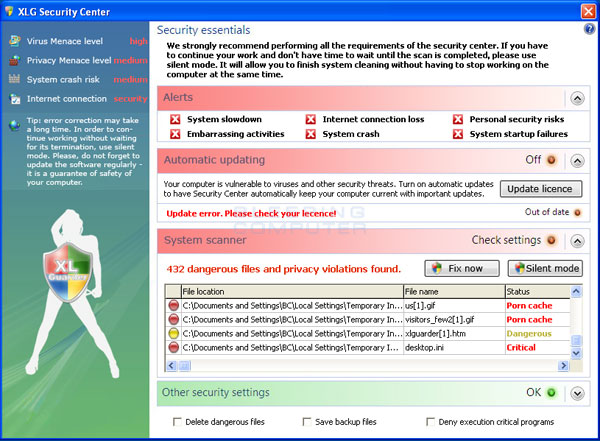Click the red threat icon for desktop.ini
This screenshot has width=600, height=441.
(174, 347)
